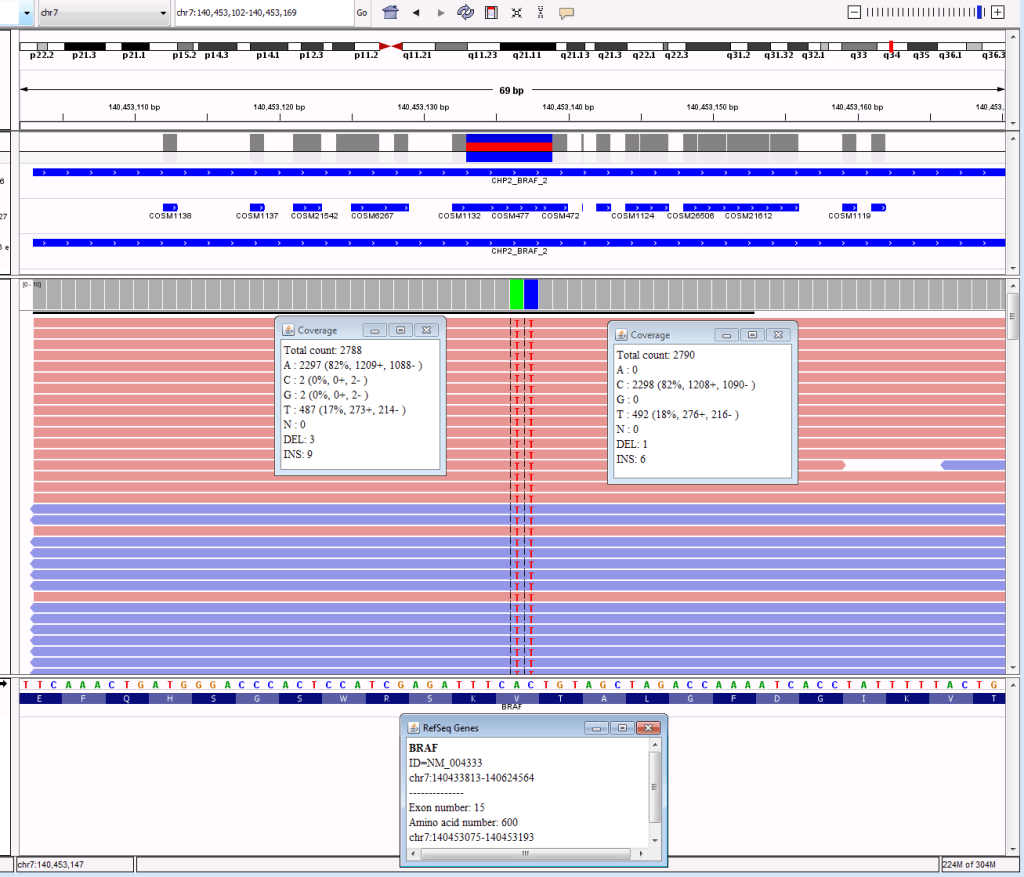Minimize the right Coverage popup window

pyautogui.click(x=727, y=335)
